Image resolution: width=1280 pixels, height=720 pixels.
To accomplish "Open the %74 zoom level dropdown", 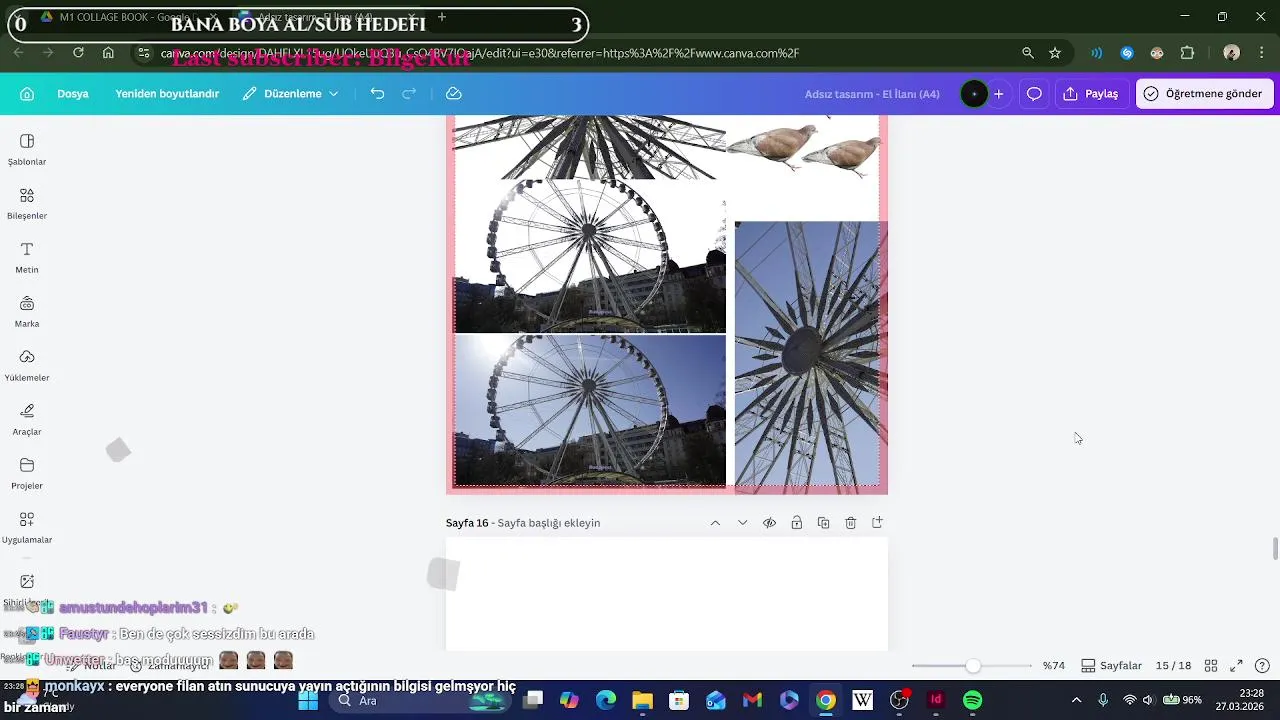I will (x=1054, y=666).
